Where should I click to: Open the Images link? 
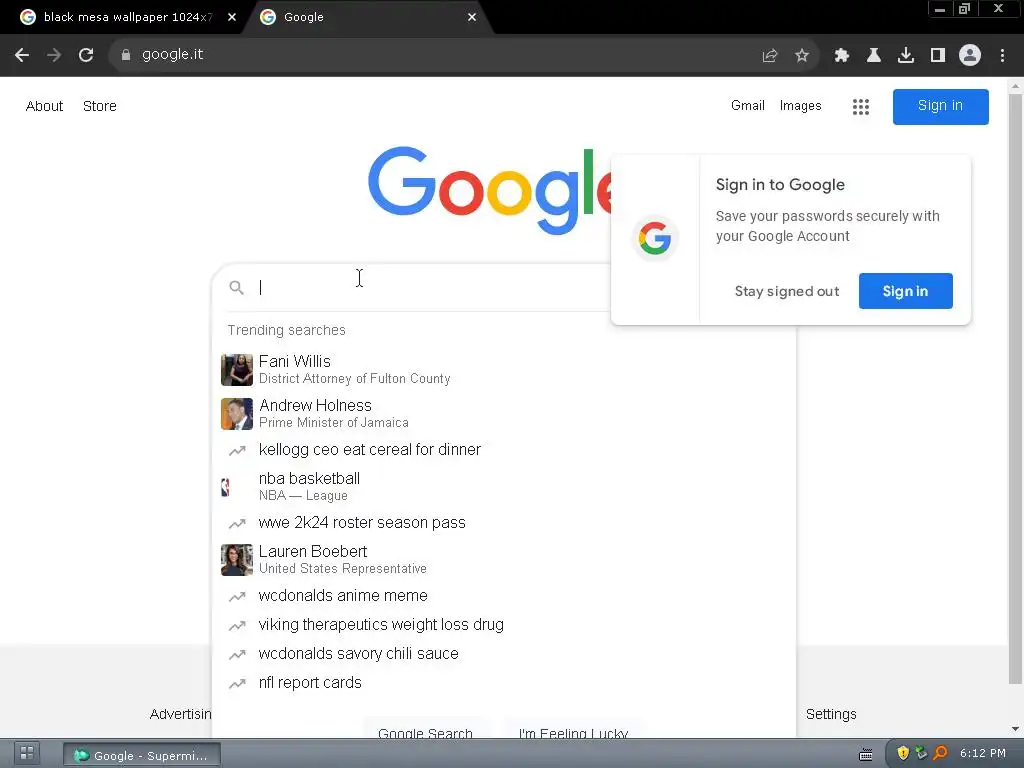point(800,106)
